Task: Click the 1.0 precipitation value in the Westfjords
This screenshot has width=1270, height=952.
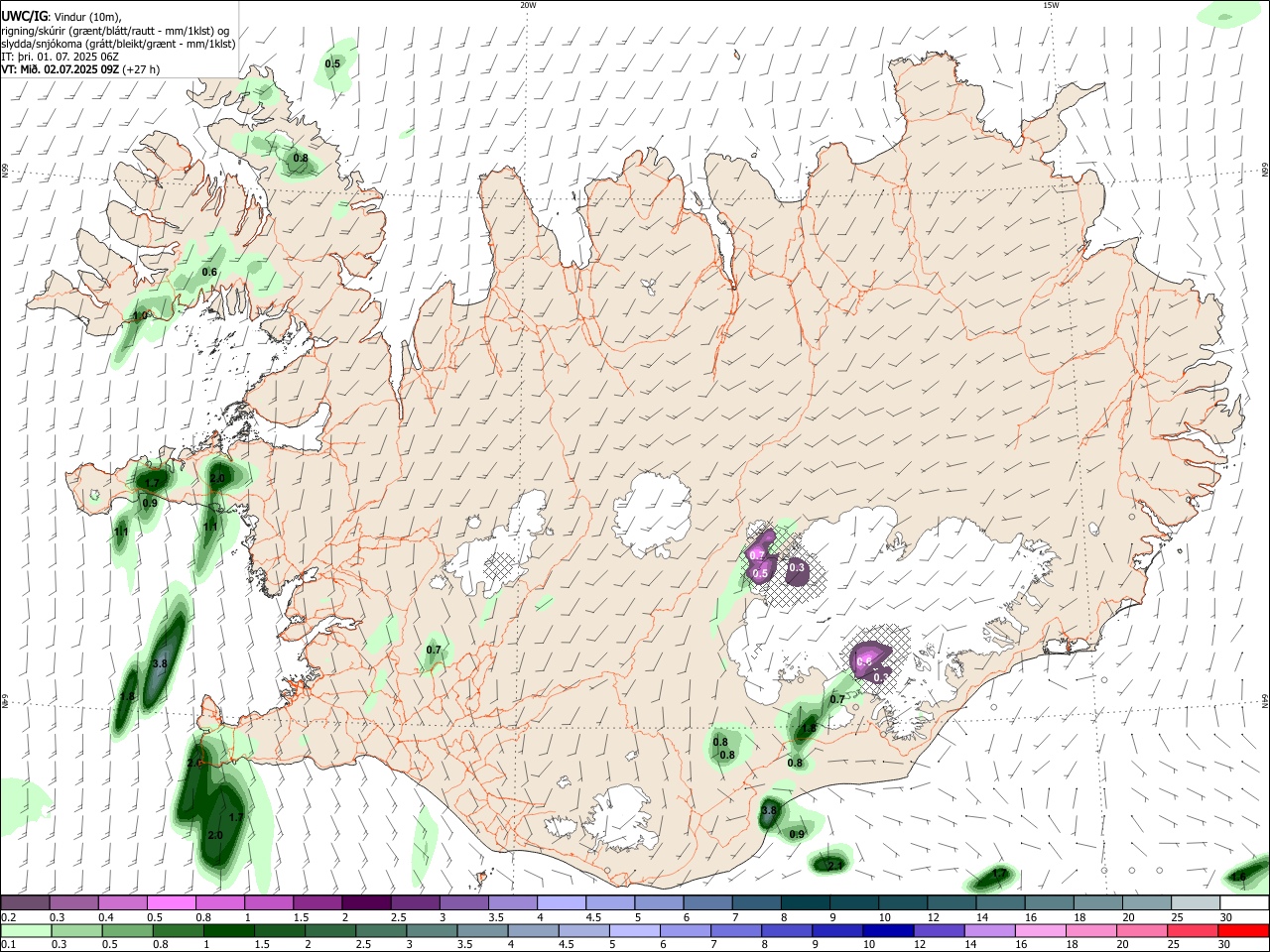Action: [141, 315]
